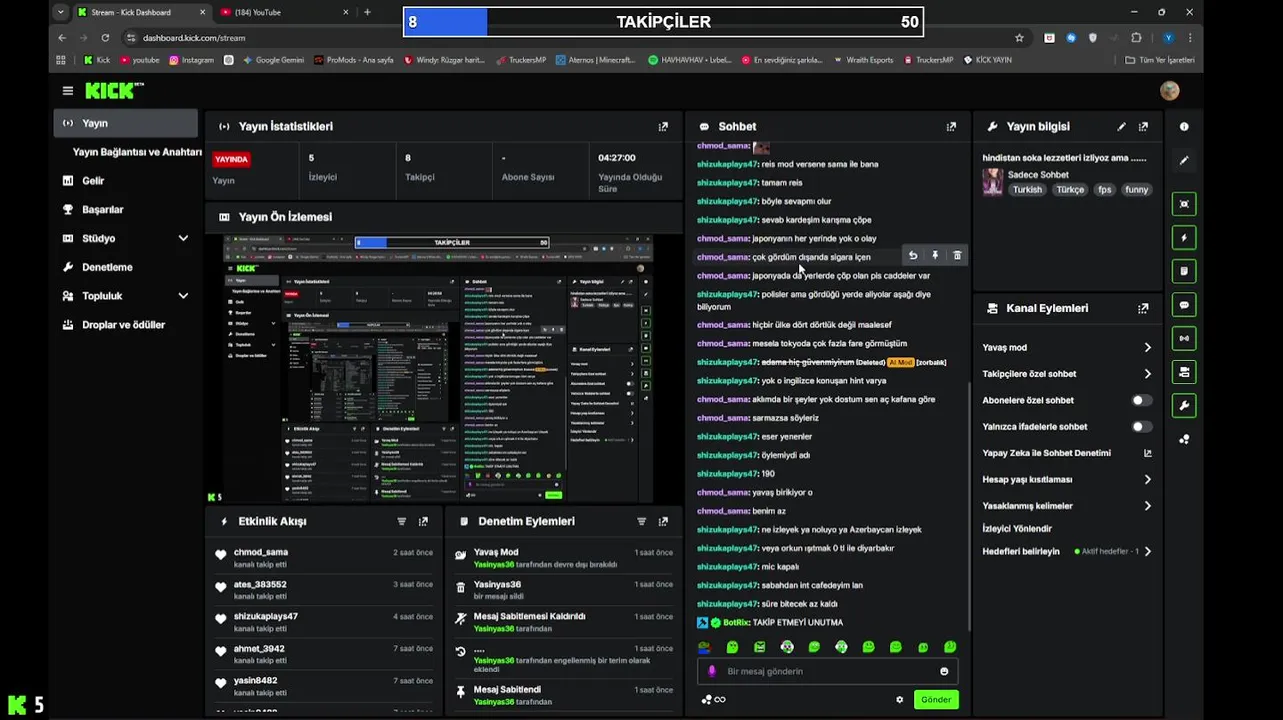Reload the page with browser refresh button
Image resolution: width=1283 pixels, height=720 pixels.
(105, 38)
